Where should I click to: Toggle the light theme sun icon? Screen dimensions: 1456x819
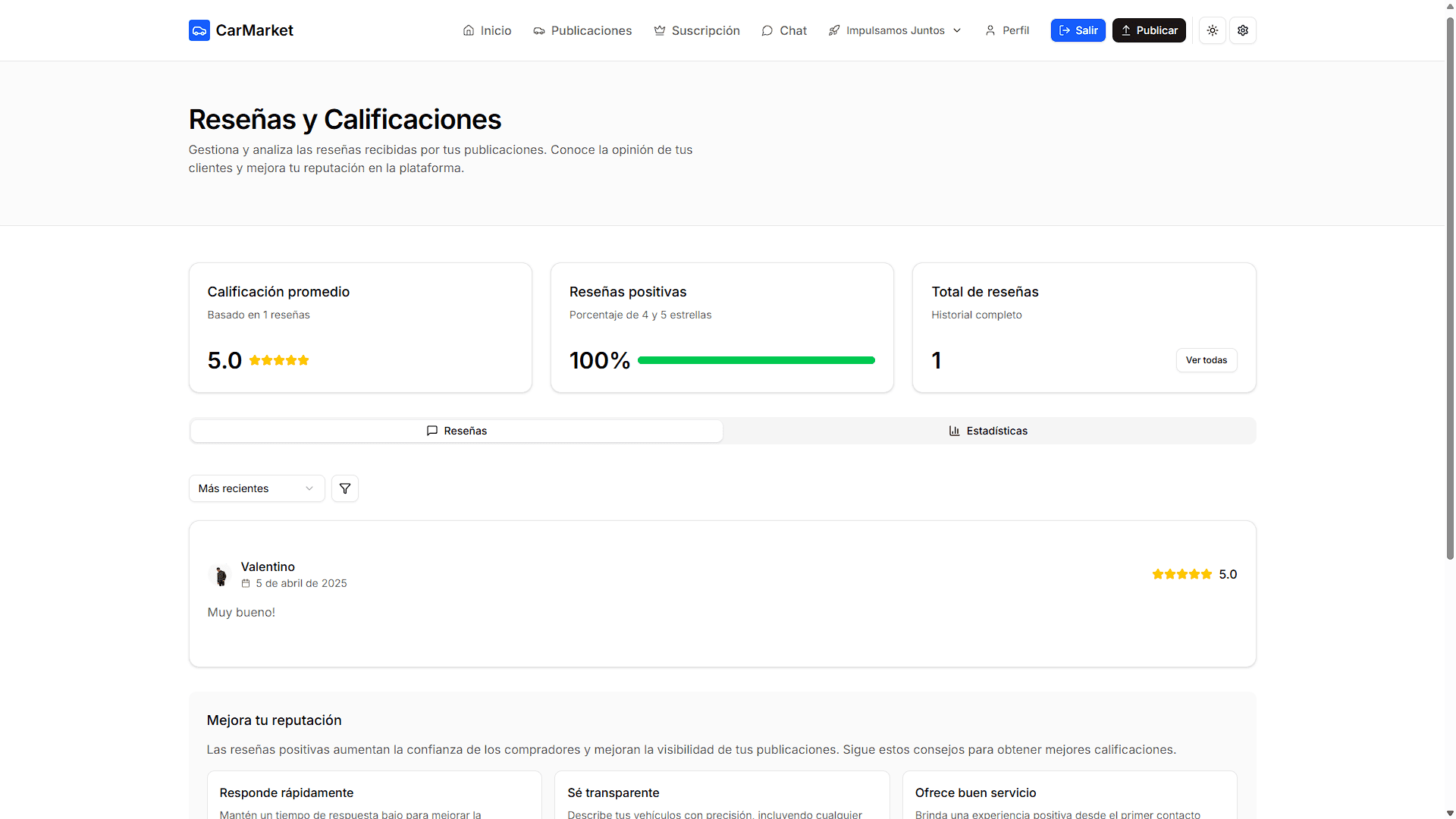tap(1213, 30)
